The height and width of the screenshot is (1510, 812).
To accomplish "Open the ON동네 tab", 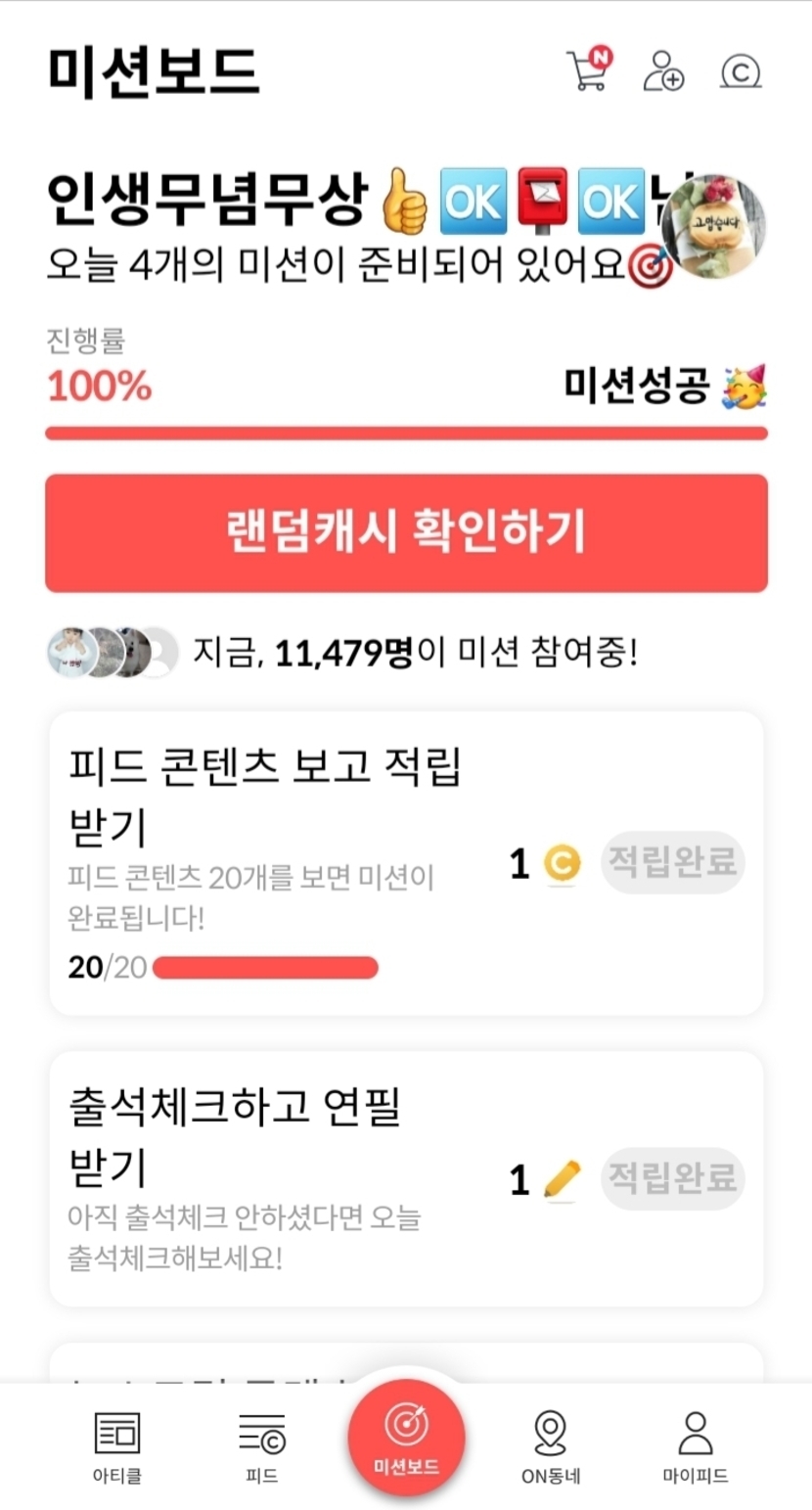I will click(551, 1443).
